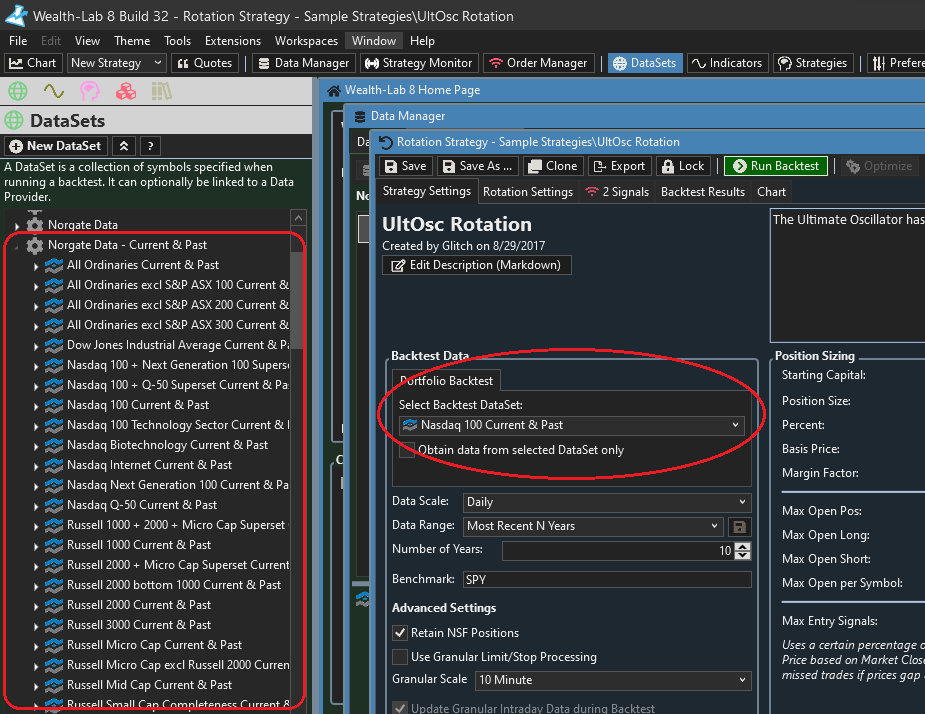Click the New DataSet button

point(55,146)
